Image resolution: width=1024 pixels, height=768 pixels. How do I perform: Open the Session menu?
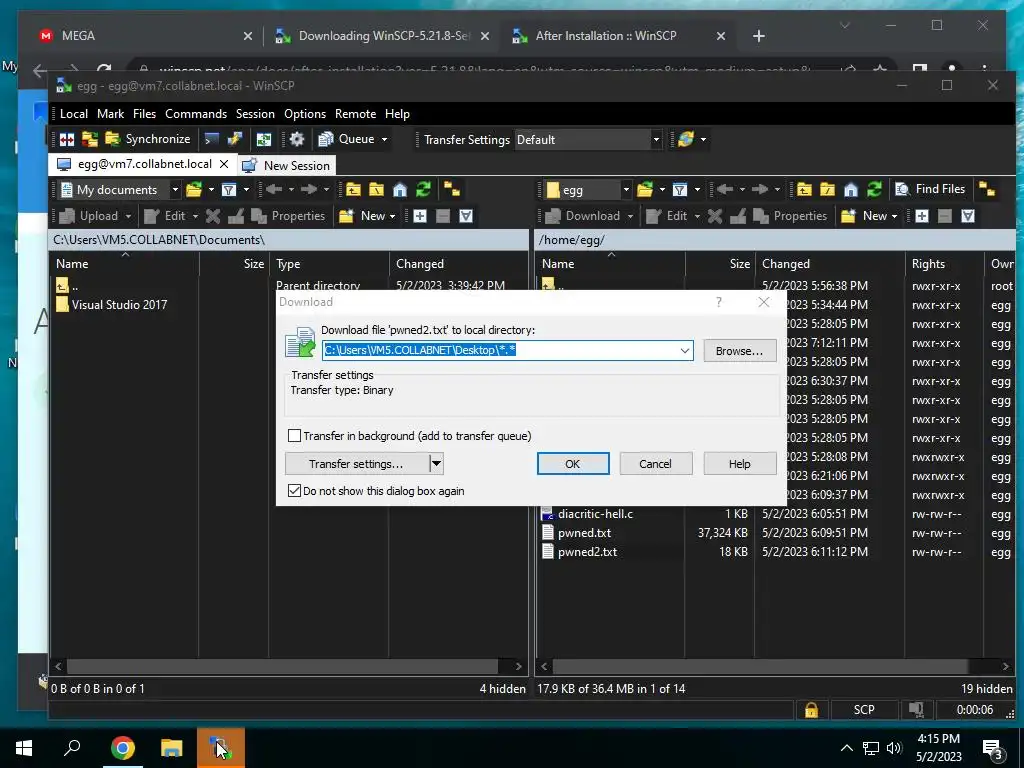pyautogui.click(x=255, y=114)
